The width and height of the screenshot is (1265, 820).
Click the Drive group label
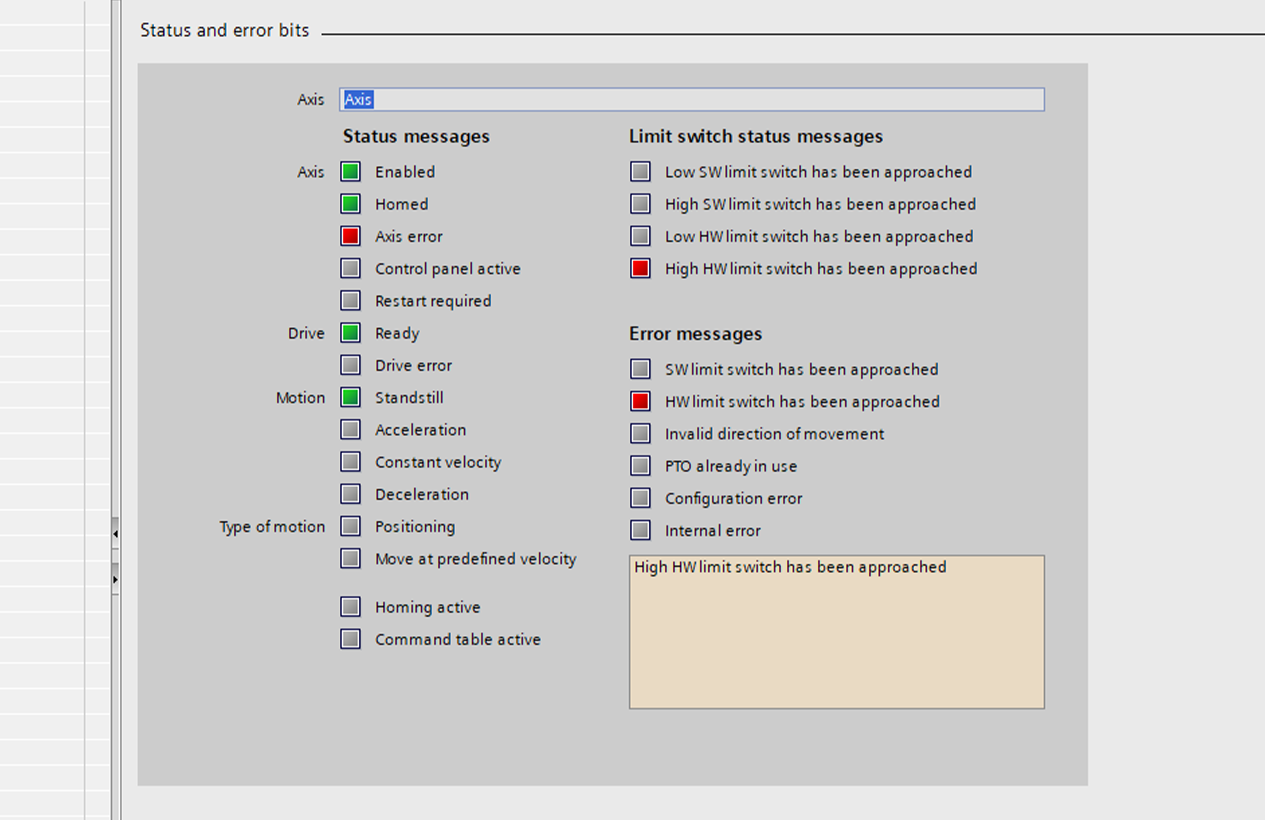[x=306, y=333]
